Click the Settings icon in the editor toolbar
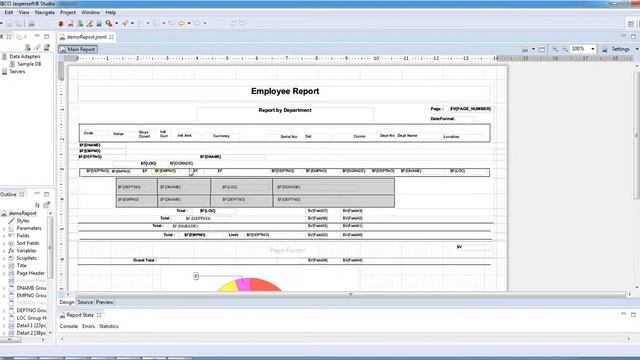640x360 pixels. pyautogui.click(x=604, y=49)
